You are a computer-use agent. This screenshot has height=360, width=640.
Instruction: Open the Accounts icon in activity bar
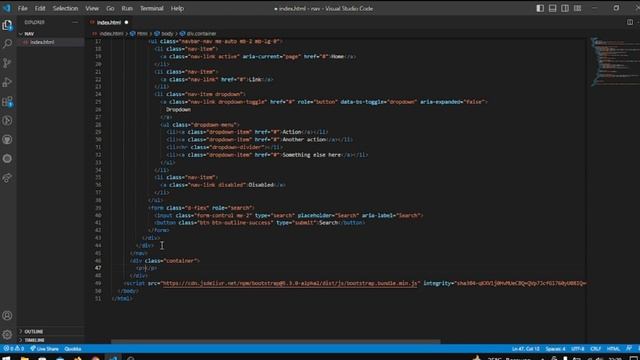pyautogui.click(x=7, y=316)
